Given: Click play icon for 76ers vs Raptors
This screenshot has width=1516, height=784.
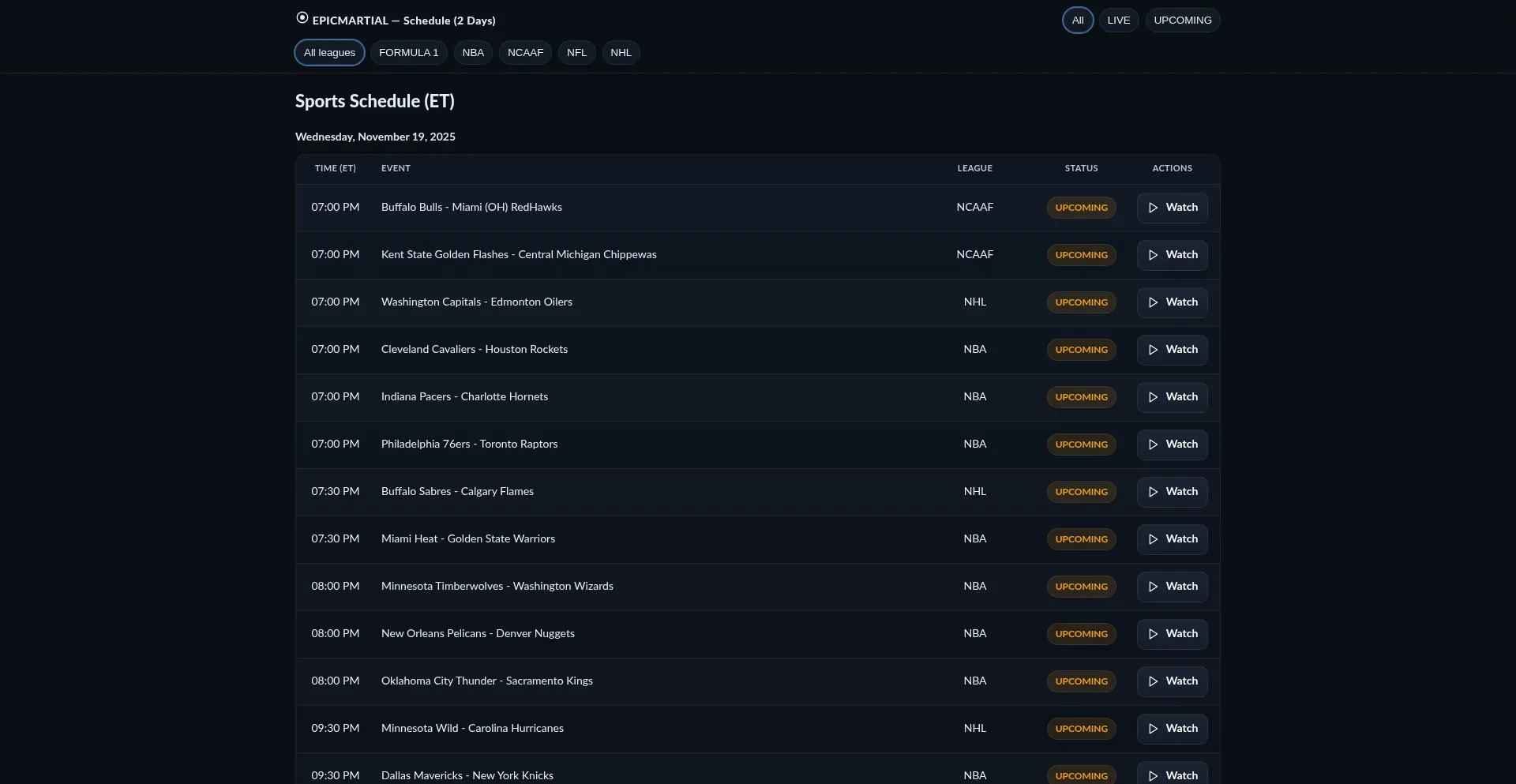Looking at the screenshot, I should click(1153, 445).
